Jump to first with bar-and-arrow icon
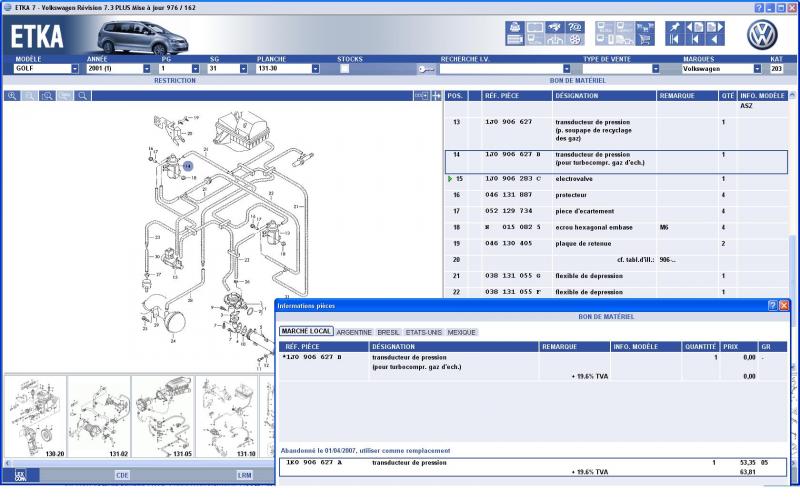This screenshot has width=800, height=500. [x=674, y=40]
